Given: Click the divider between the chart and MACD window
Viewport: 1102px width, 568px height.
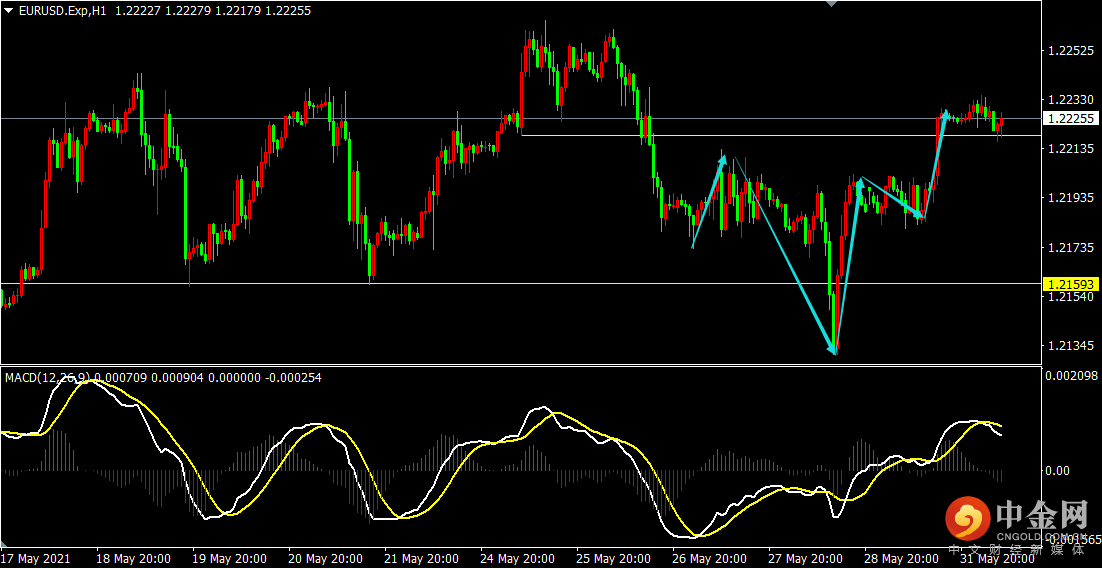Looking at the screenshot, I should (x=520, y=365).
